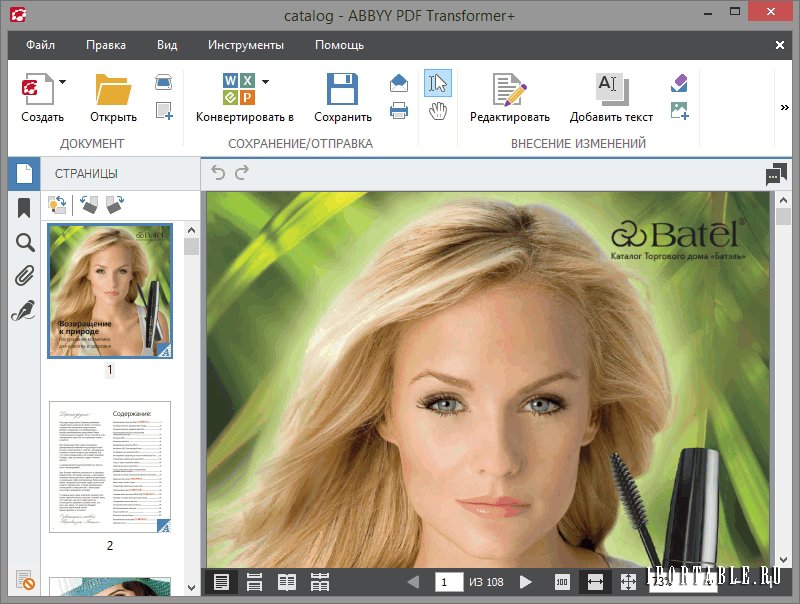Expand the ribbon overflow chevron
Image resolution: width=800 pixels, height=604 pixels.
784,108
